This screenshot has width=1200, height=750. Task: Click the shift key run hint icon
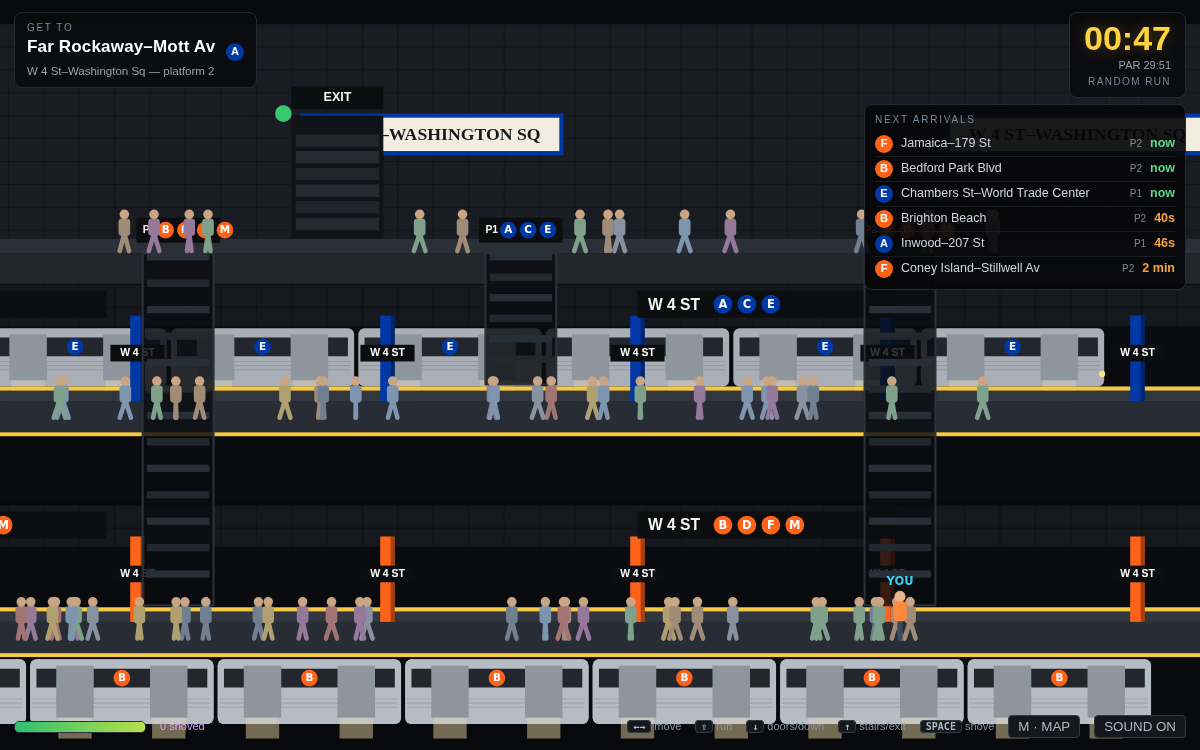click(x=704, y=727)
